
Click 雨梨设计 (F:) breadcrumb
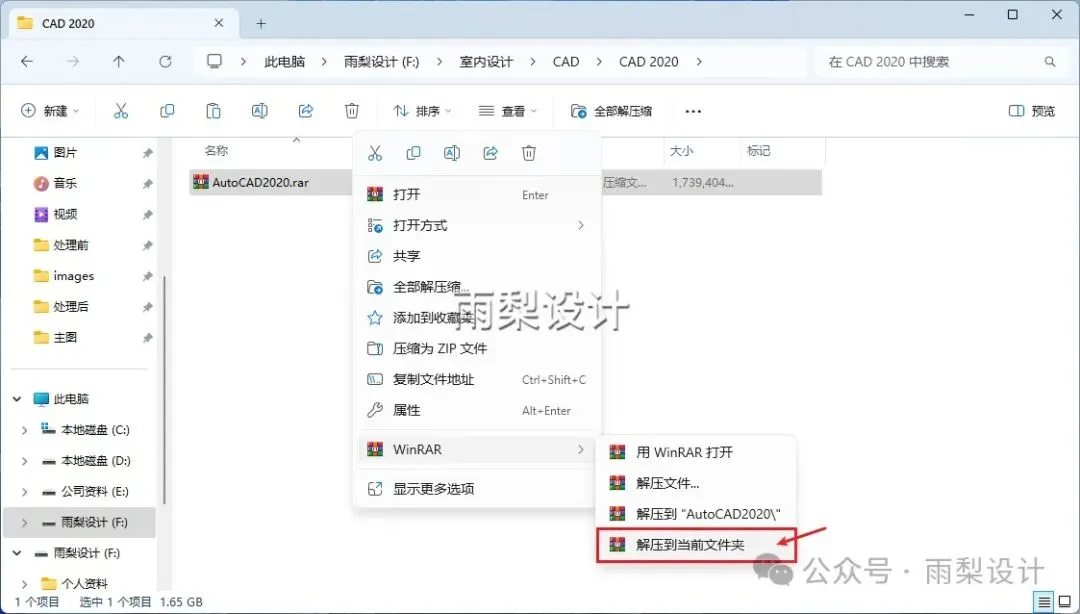click(x=382, y=61)
